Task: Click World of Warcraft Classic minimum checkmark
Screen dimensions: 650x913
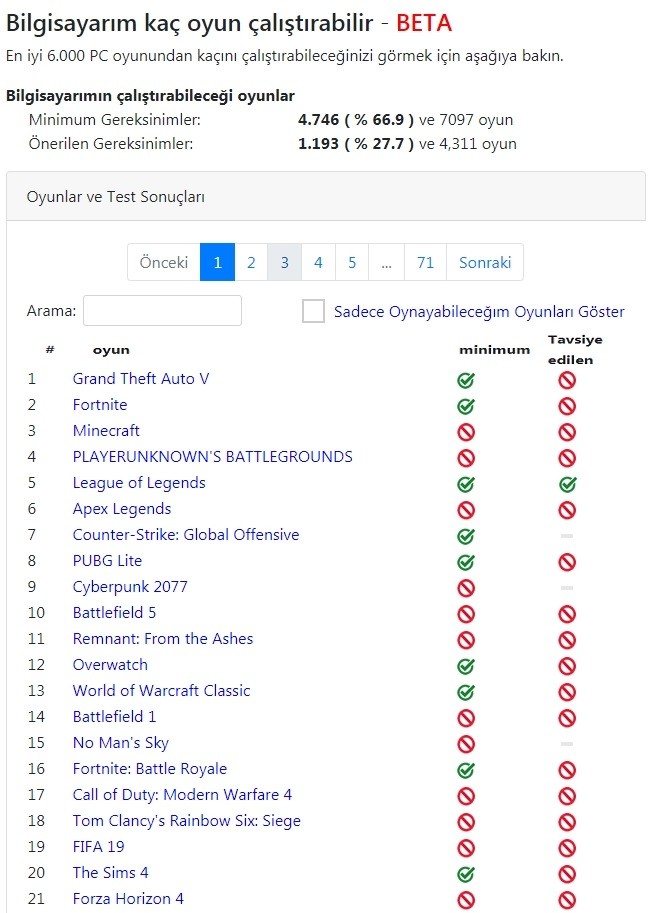Action: [x=466, y=692]
